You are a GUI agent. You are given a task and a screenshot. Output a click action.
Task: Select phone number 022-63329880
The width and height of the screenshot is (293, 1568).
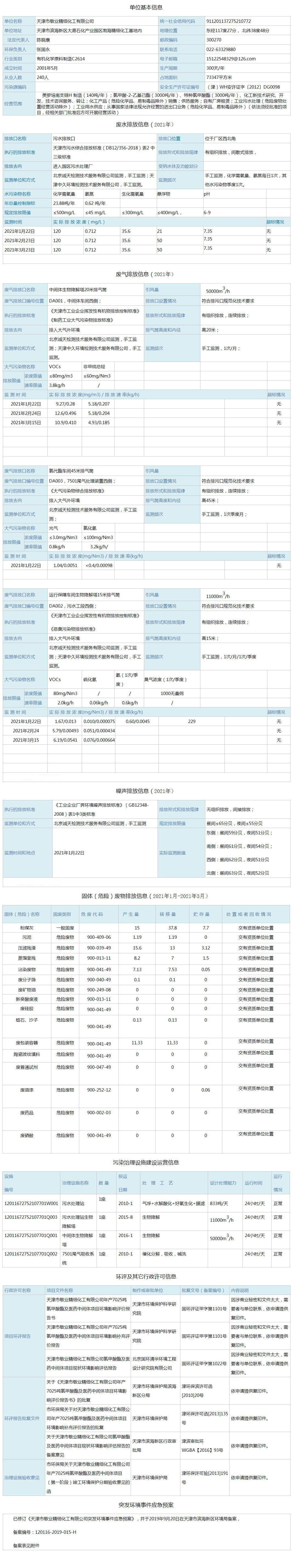(221, 49)
